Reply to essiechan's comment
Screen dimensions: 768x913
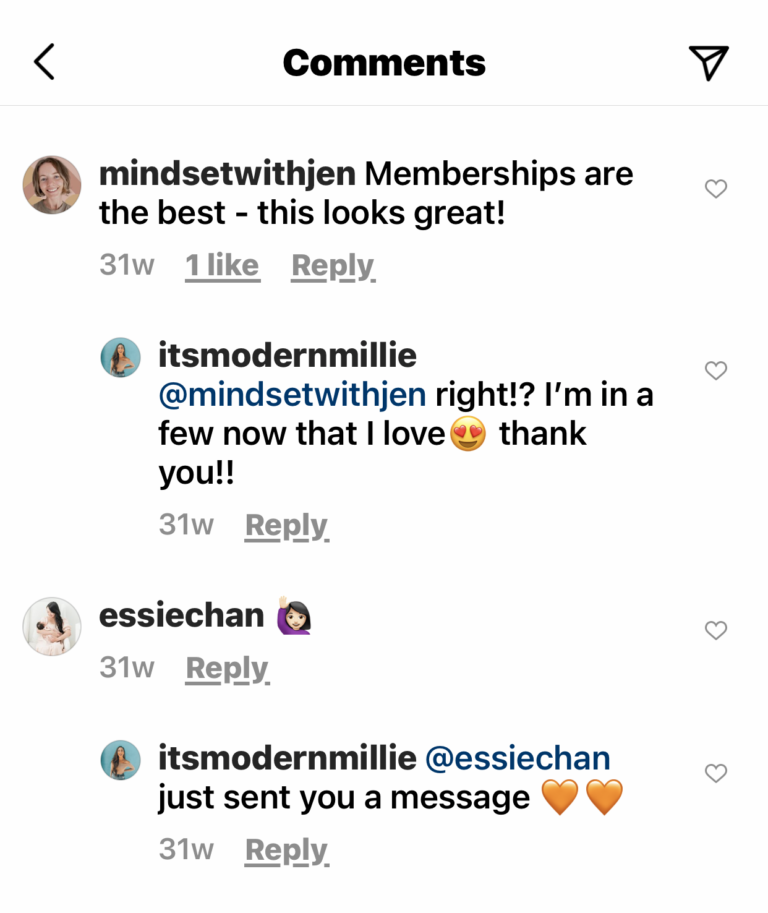pyautogui.click(x=228, y=668)
